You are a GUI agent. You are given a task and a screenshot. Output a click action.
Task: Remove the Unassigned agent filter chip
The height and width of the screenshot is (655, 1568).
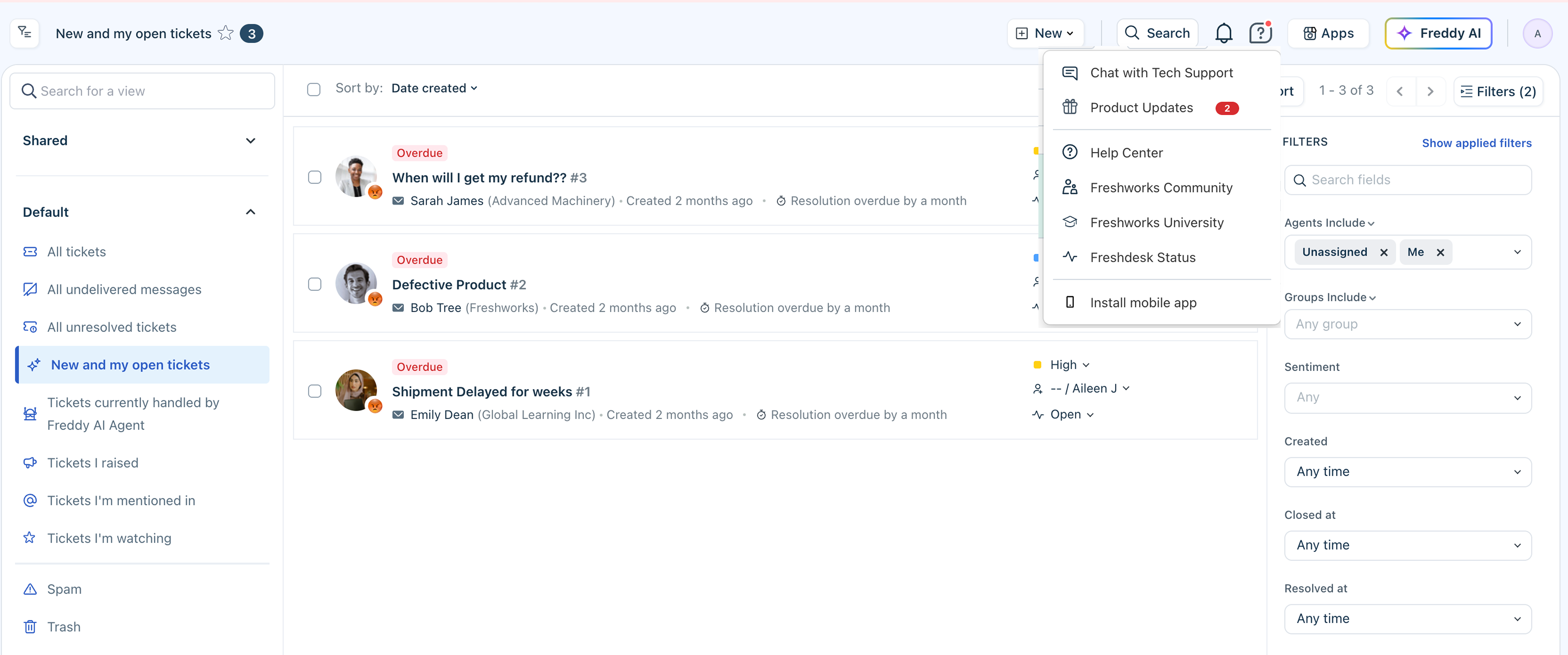(x=1384, y=252)
